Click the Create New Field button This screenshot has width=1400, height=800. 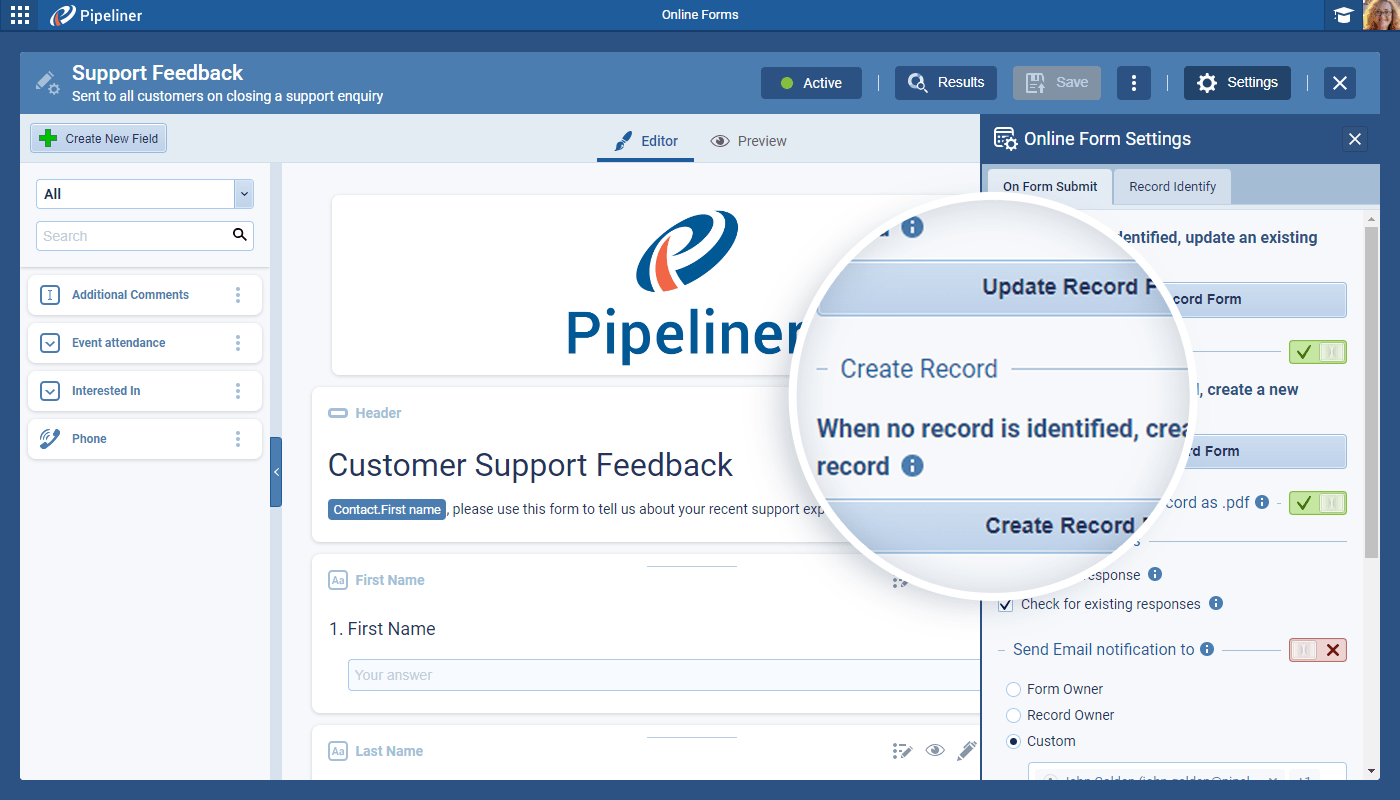pyautogui.click(x=99, y=139)
